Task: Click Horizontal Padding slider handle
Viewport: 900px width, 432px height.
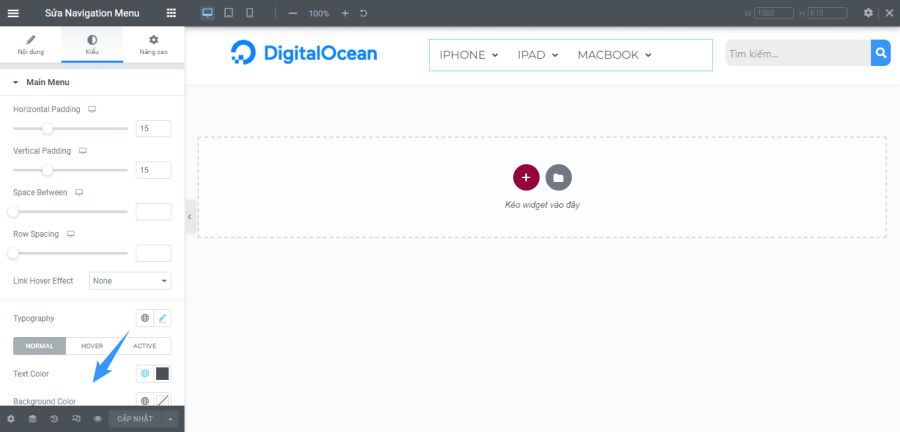Action: (48, 129)
